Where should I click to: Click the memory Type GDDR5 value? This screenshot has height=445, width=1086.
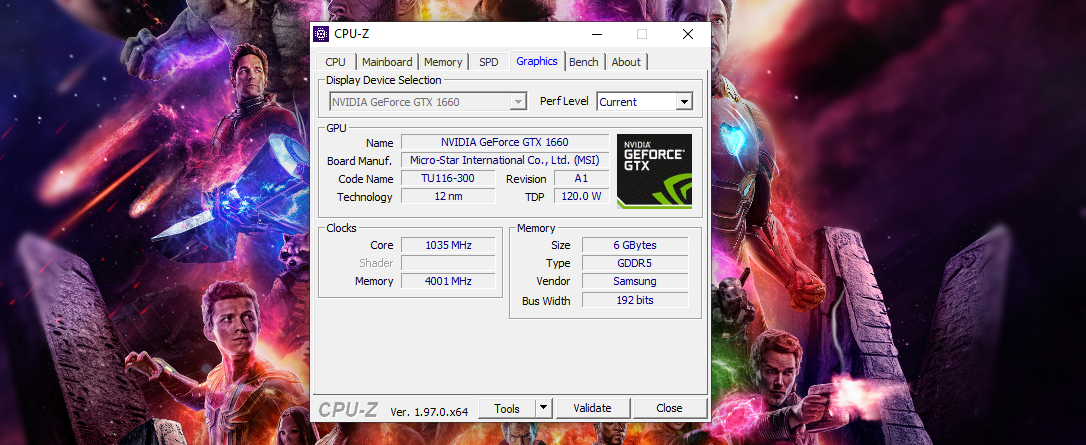pos(635,263)
